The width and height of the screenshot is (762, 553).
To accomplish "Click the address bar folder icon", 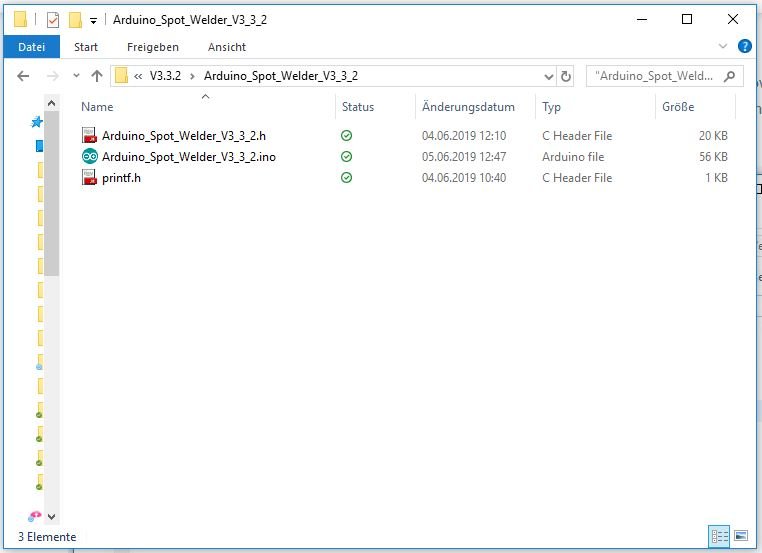I will coord(121,76).
